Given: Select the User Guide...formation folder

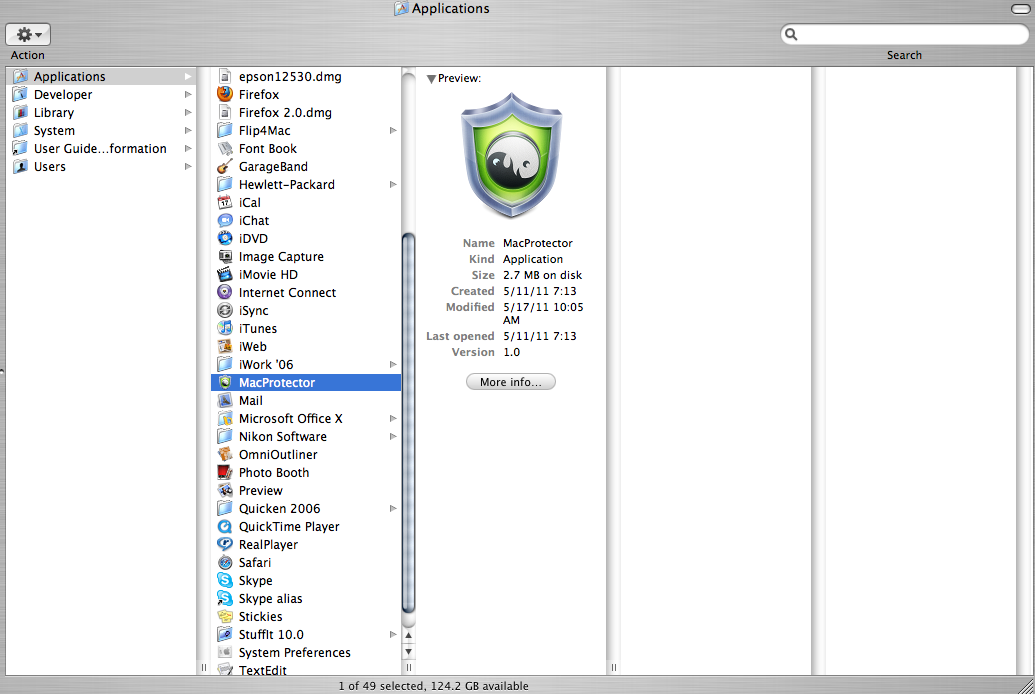Looking at the screenshot, I should pyautogui.click(x=102, y=149).
